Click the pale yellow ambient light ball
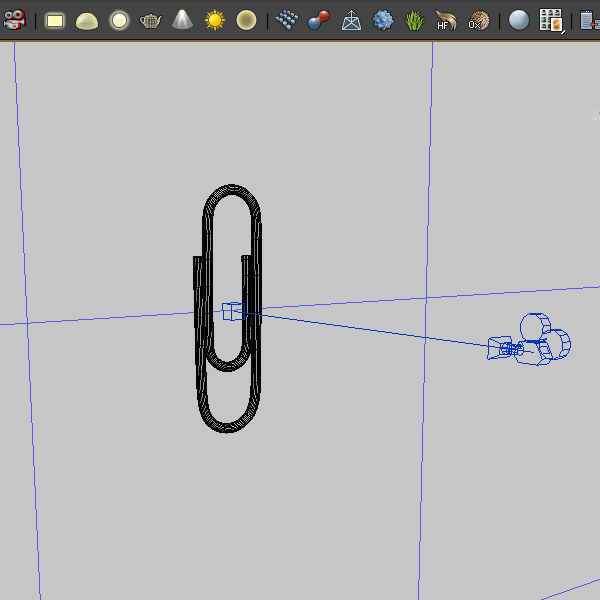The image size is (600, 600). [246, 20]
